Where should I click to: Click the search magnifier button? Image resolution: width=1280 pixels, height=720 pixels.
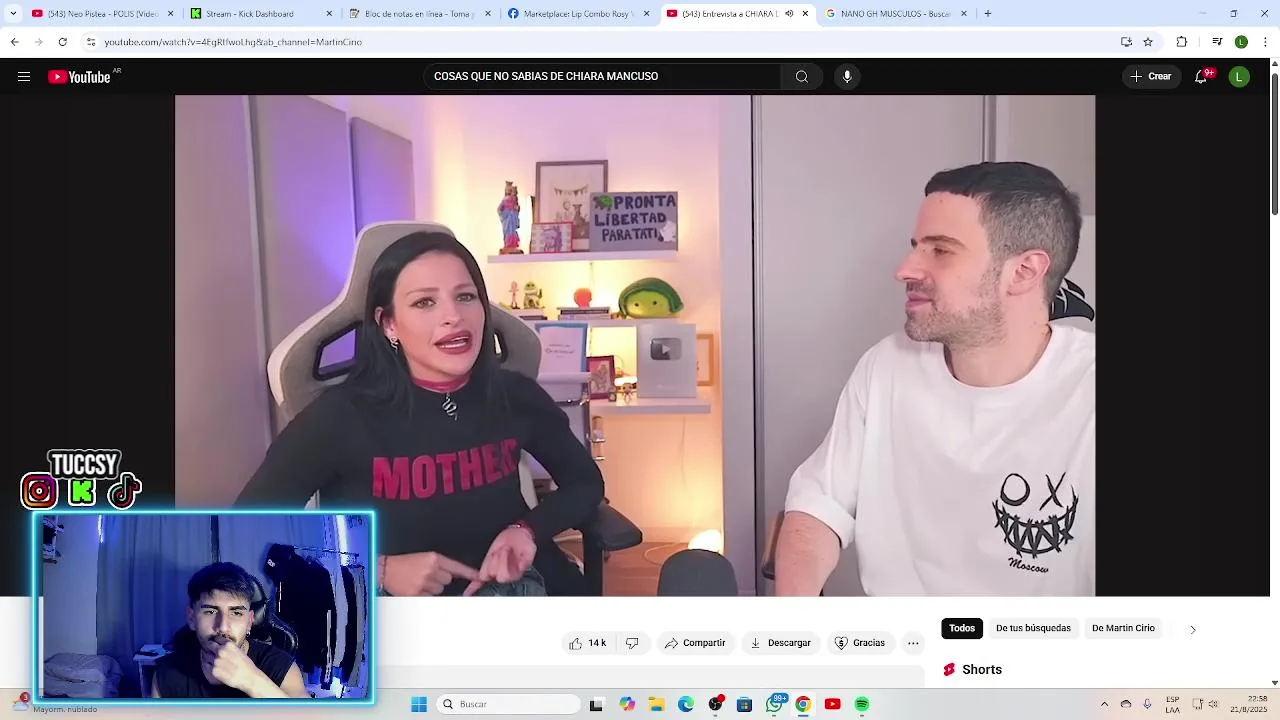coord(802,77)
